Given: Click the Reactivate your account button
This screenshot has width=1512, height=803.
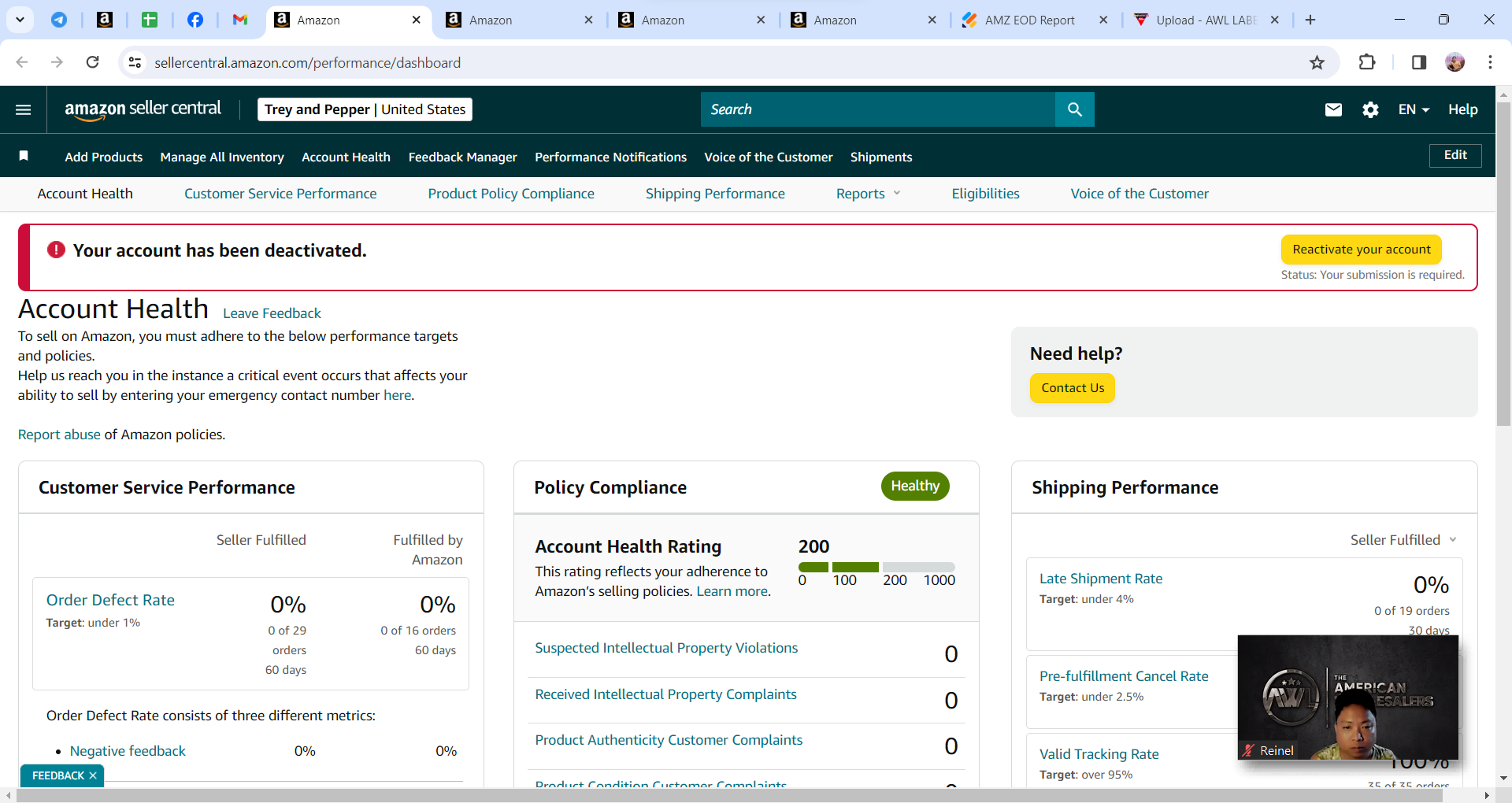Looking at the screenshot, I should 1362,250.
